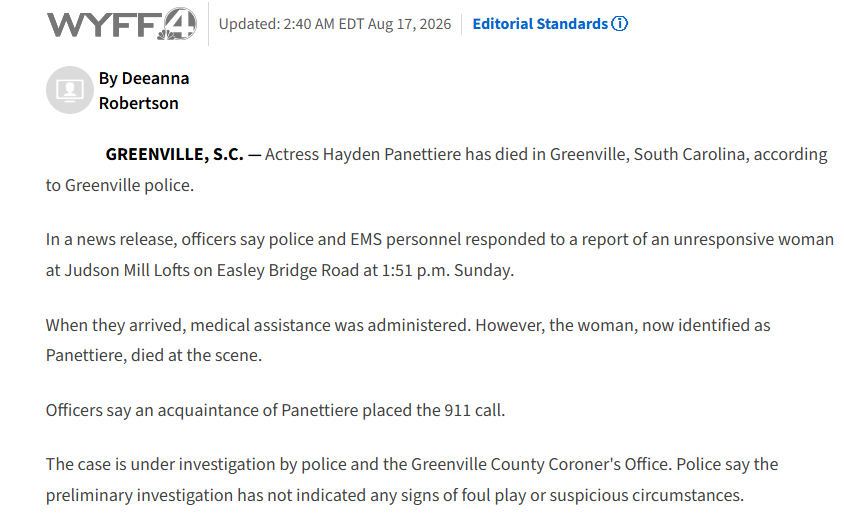844x514 pixels.
Task: Open Deeanna Robertson's author page
Action: 144,90
